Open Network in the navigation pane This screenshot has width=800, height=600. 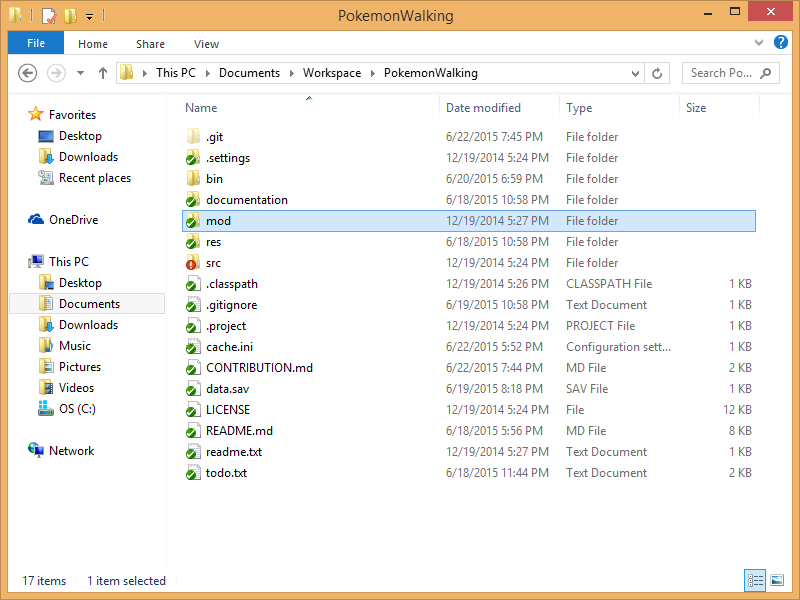71,451
